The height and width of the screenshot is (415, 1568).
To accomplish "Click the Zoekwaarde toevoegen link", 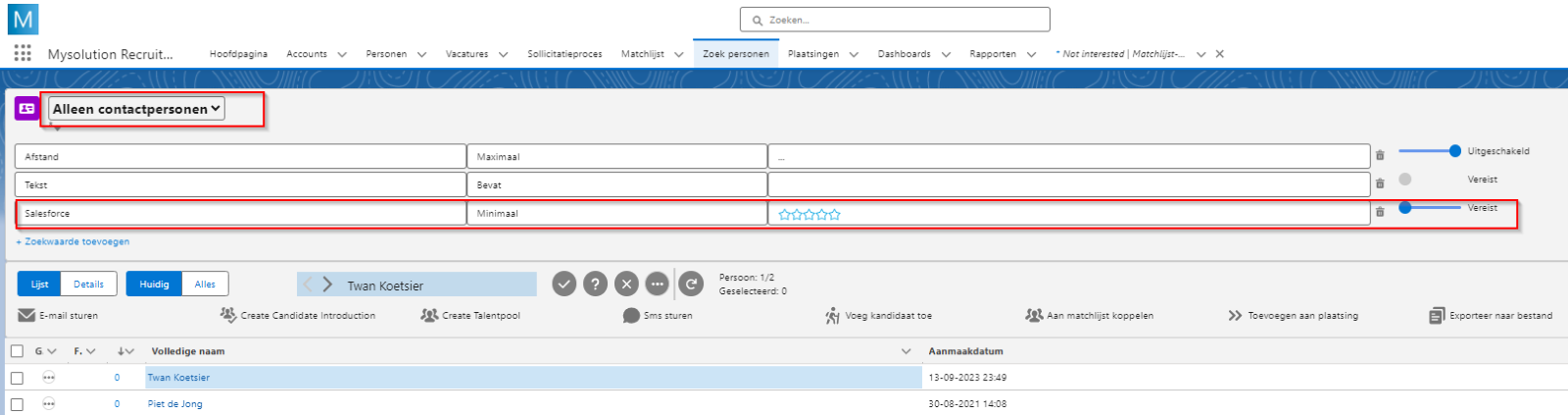I will [73, 241].
